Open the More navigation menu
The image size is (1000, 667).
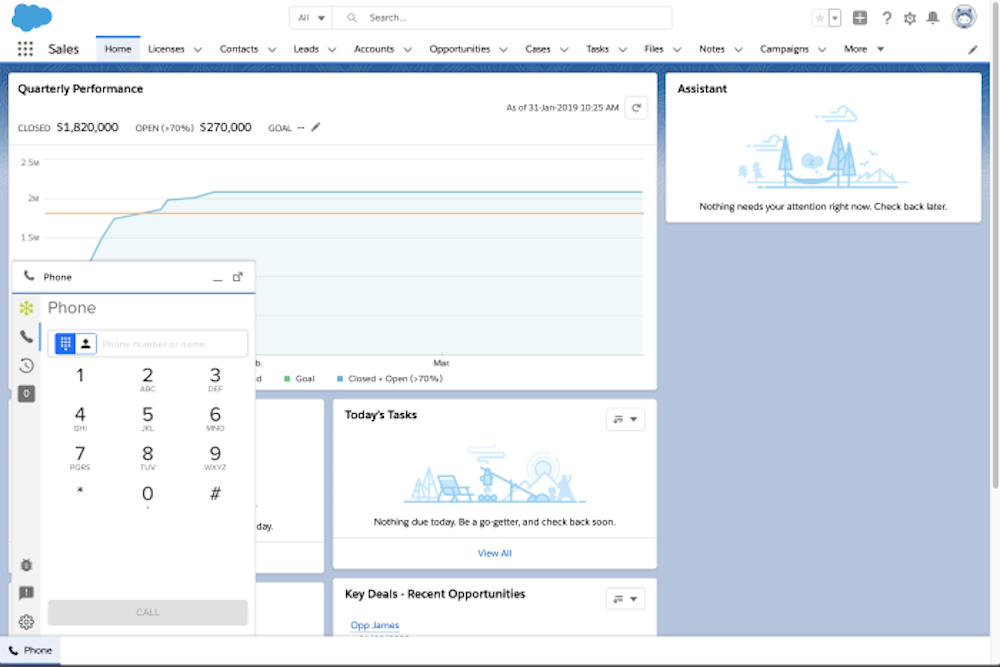(x=864, y=49)
